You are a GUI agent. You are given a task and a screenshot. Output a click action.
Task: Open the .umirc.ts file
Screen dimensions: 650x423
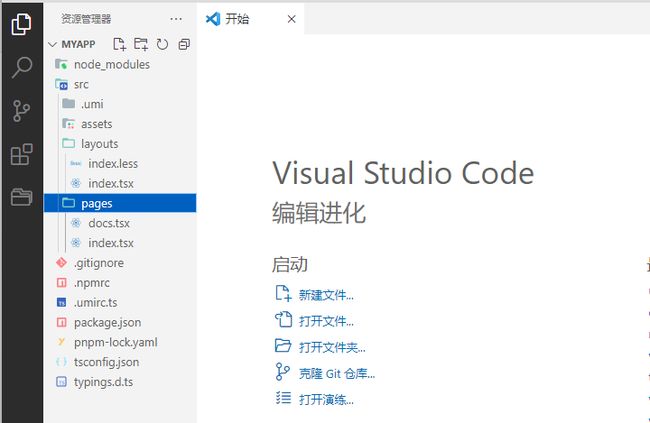click(x=120, y=303)
